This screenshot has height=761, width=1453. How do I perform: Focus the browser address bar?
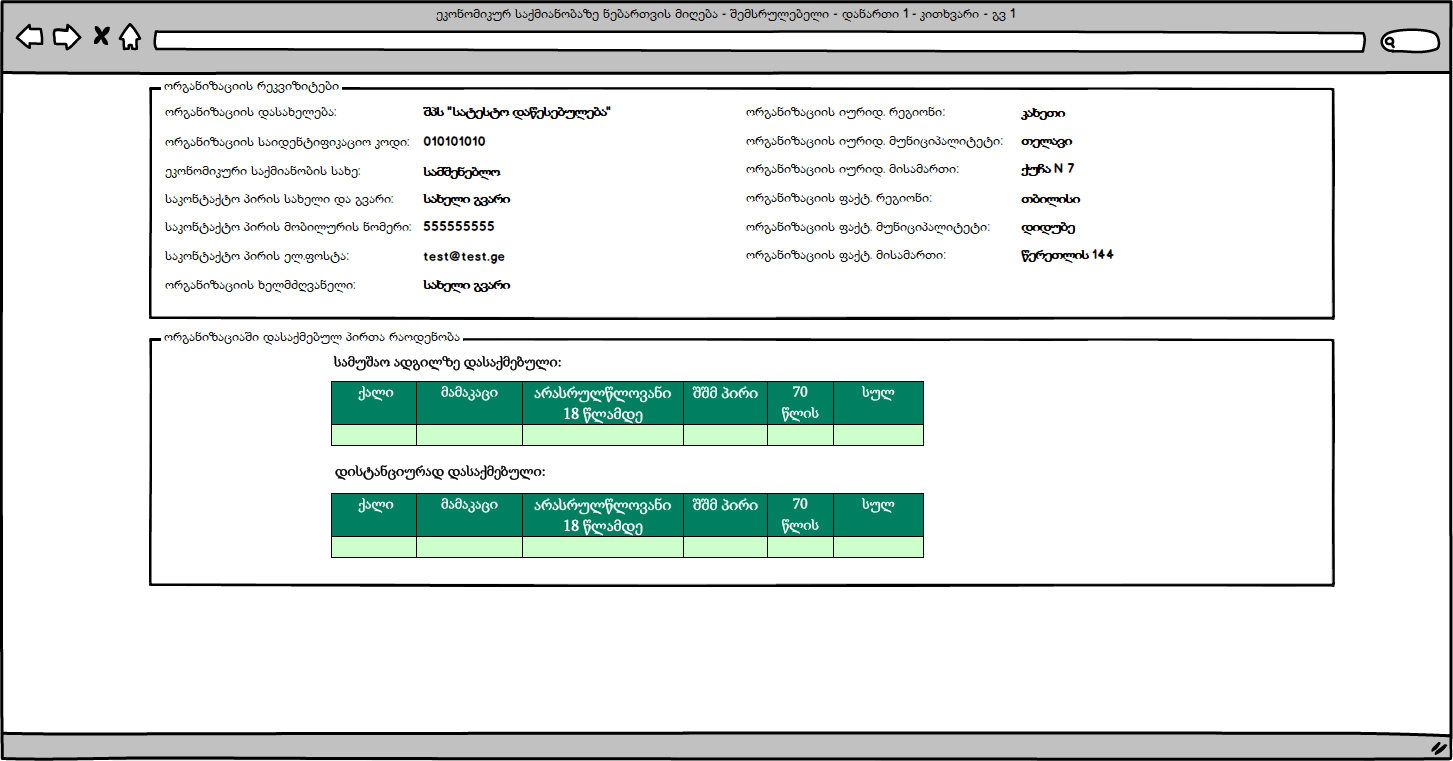coord(759,42)
